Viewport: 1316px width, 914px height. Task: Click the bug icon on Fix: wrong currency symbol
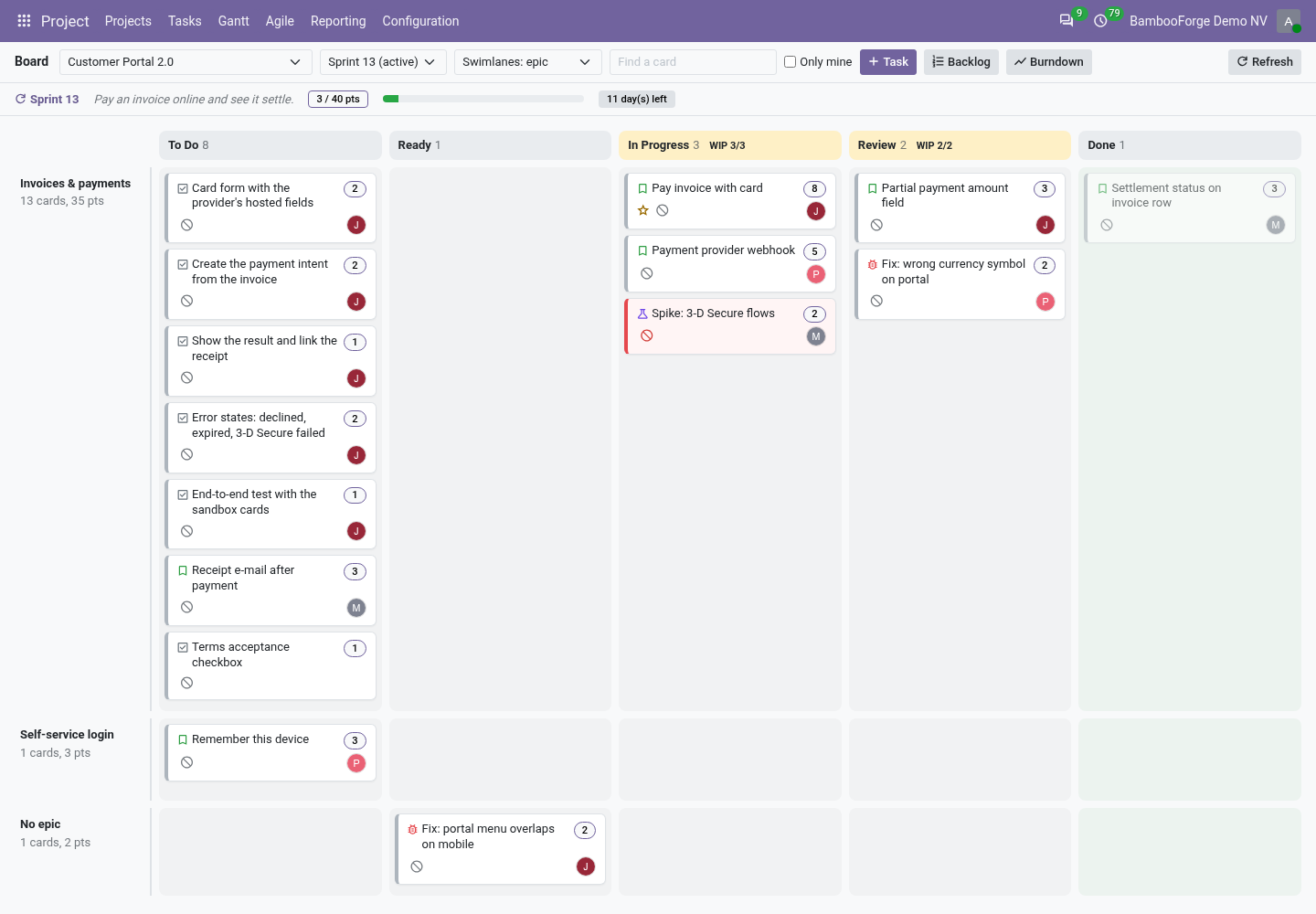tap(873, 265)
